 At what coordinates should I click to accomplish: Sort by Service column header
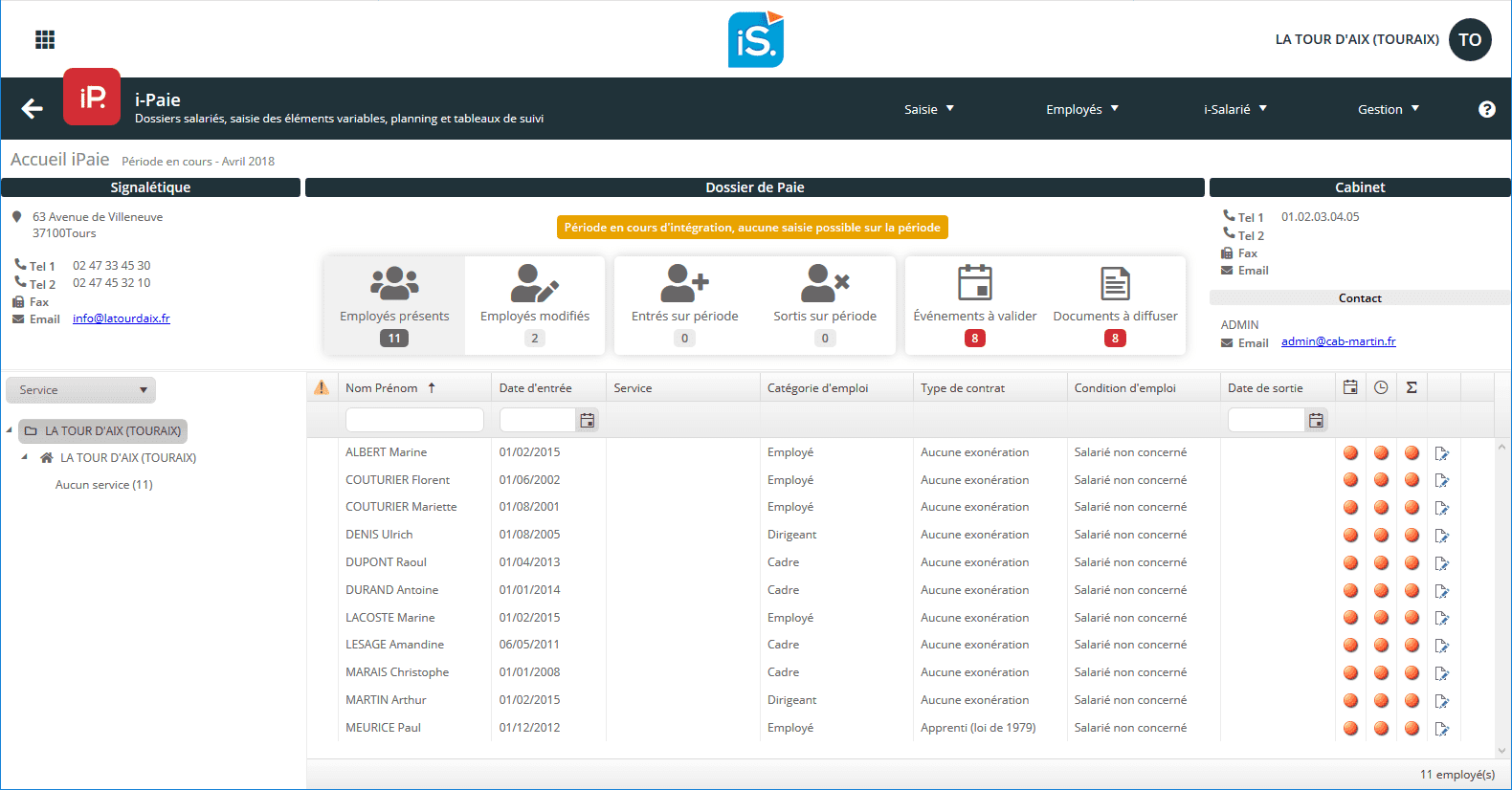pyautogui.click(x=633, y=387)
